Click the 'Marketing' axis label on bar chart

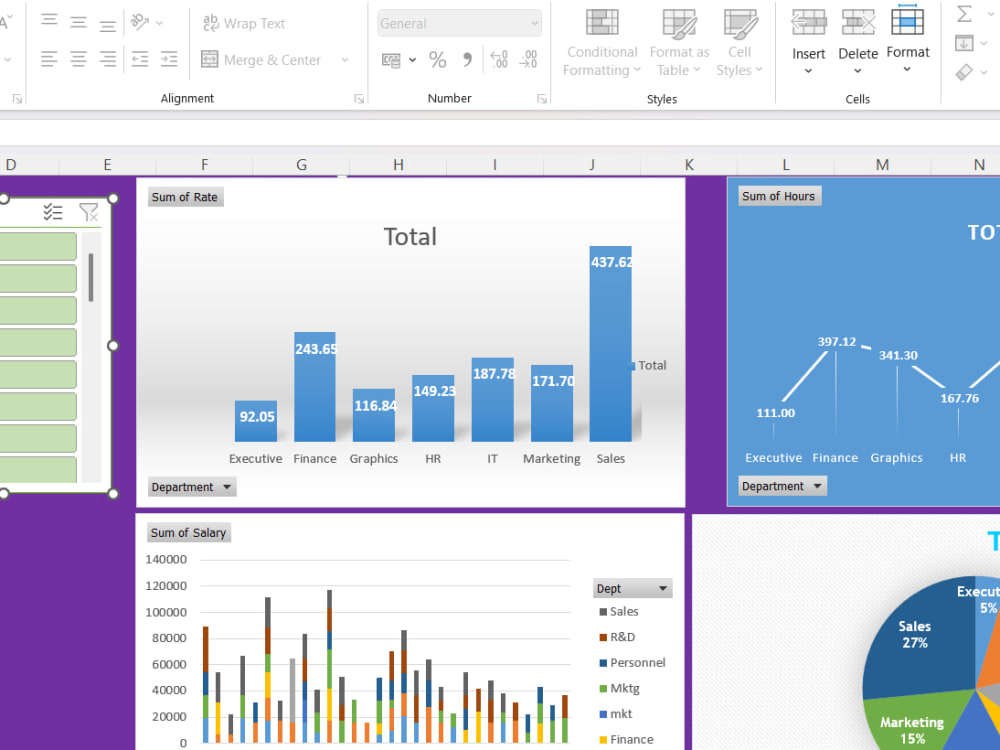[x=552, y=459]
